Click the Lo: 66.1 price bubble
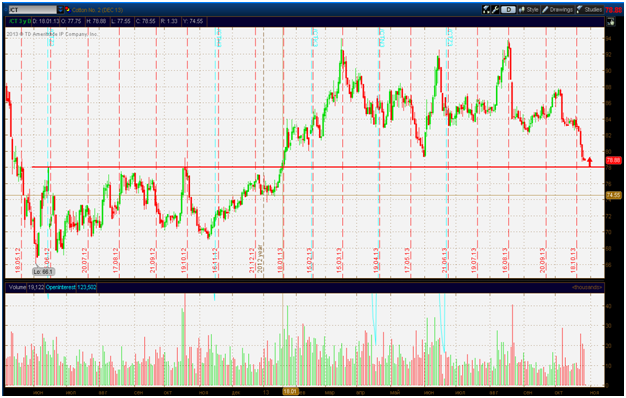626x398 pixels. (x=43, y=272)
